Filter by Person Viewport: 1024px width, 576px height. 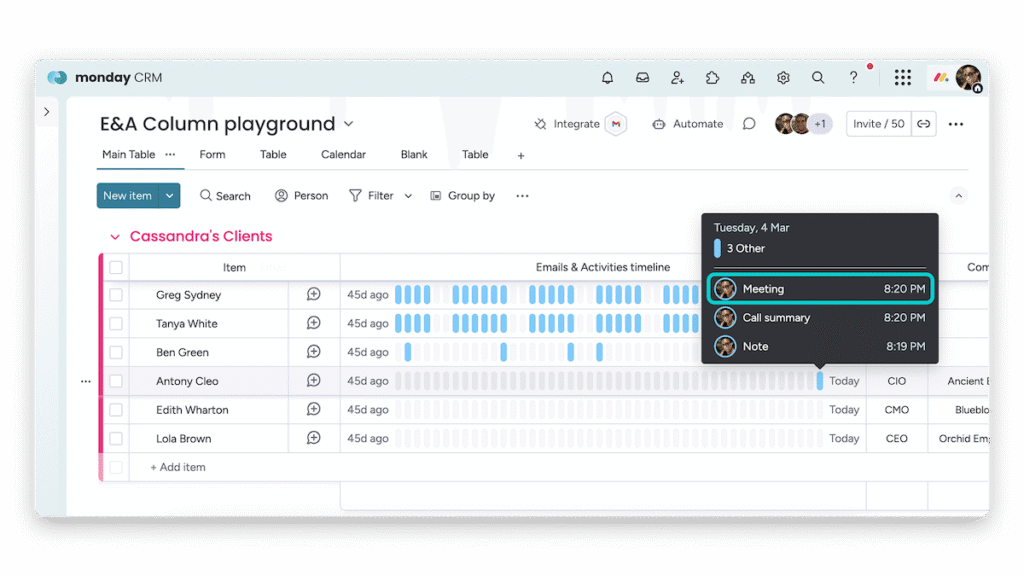click(x=301, y=196)
